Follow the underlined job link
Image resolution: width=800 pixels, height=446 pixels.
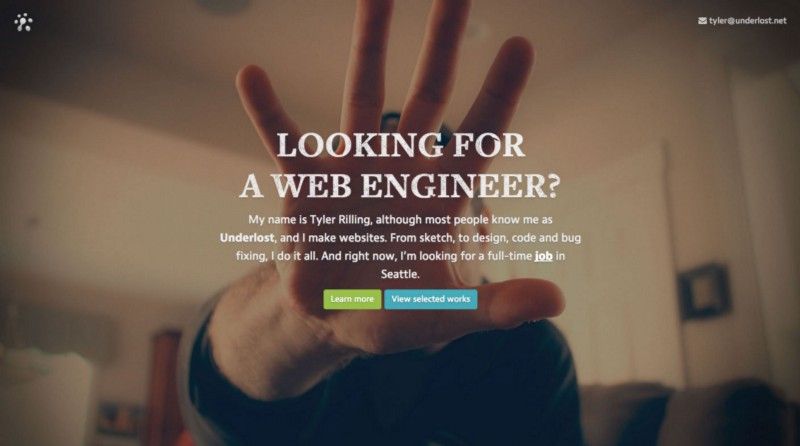[543, 256]
